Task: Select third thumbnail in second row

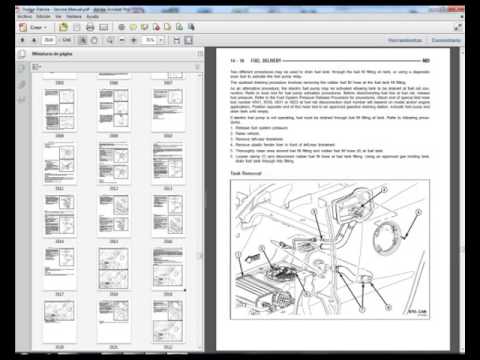Action: [168, 109]
